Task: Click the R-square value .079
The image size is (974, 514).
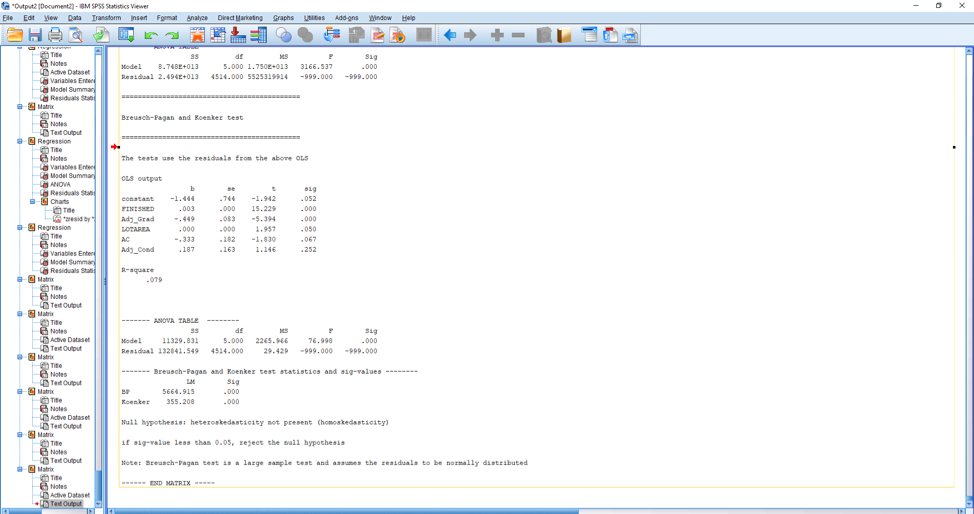Action: click(x=154, y=280)
